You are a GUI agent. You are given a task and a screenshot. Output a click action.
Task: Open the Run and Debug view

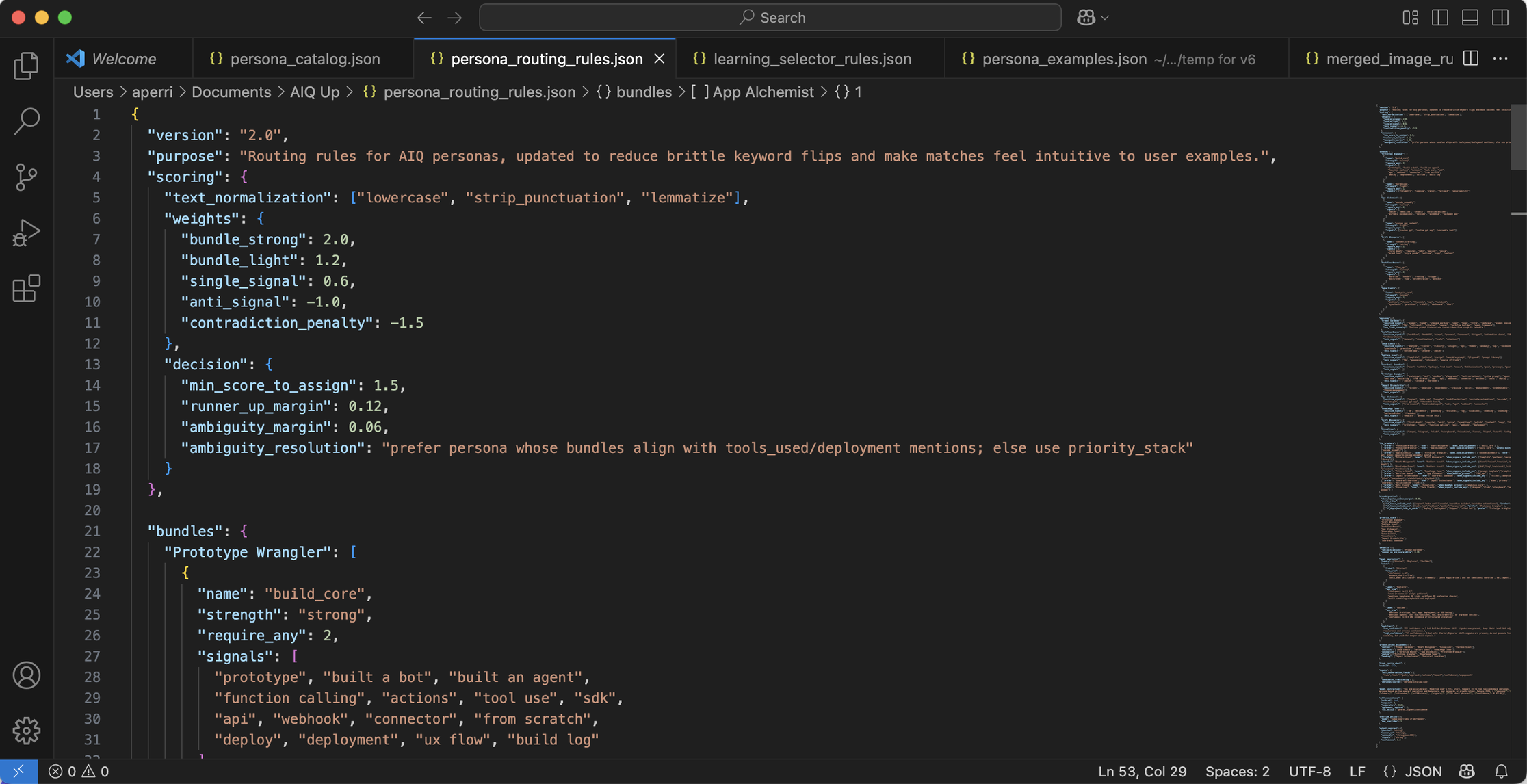(x=26, y=233)
